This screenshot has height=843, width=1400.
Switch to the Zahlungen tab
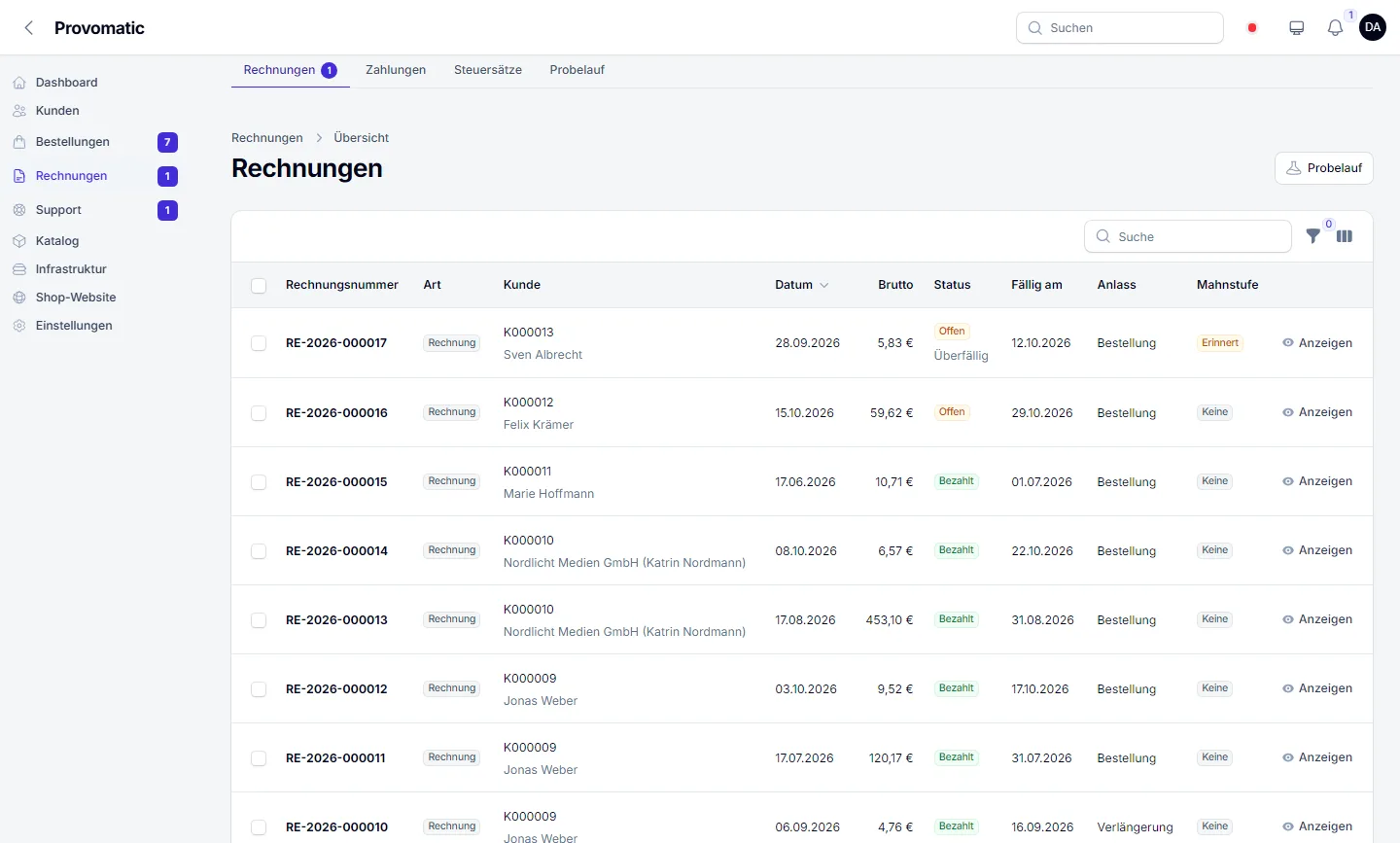click(x=396, y=70)
